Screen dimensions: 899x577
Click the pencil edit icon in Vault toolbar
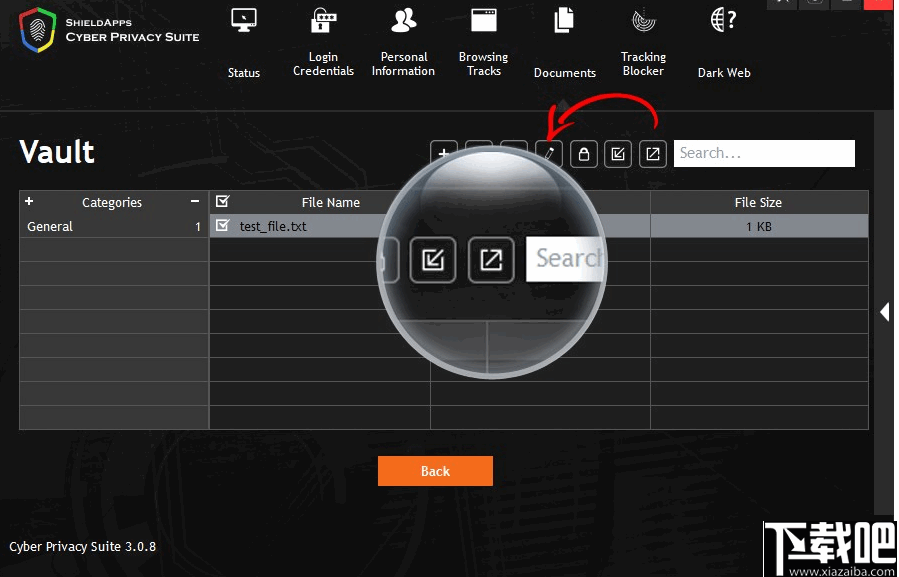pos(548,153)
